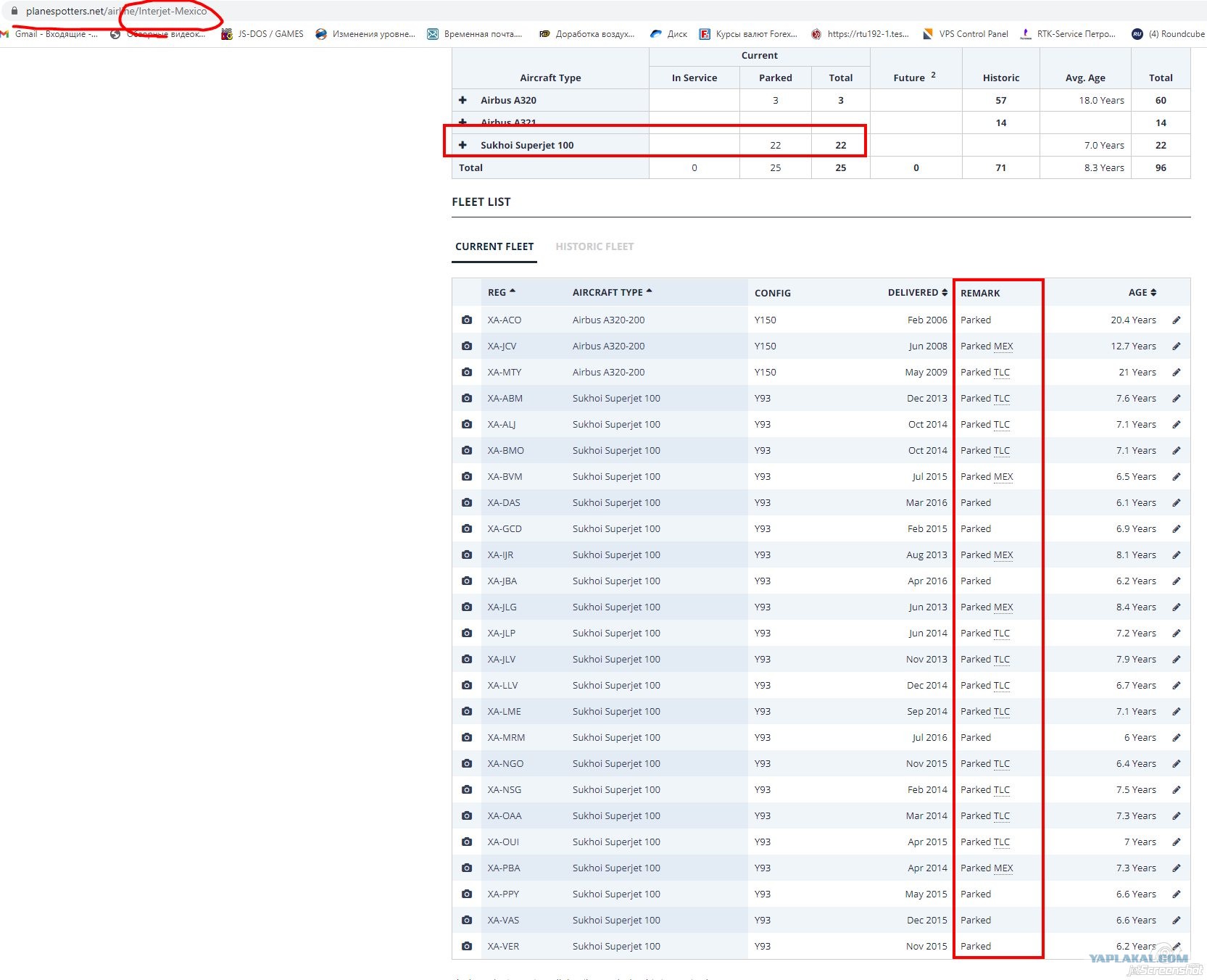Edit the XA-ALJ row with pencil icon
Screen dimensions: 1207x980
click(x=1177, y=424)
